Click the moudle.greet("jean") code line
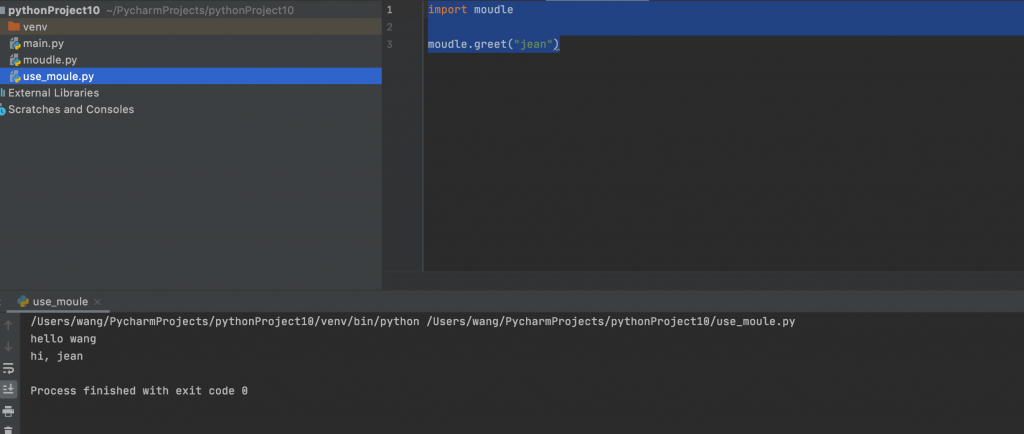Viewport: 1024px width, 434px height. point(494,44)
